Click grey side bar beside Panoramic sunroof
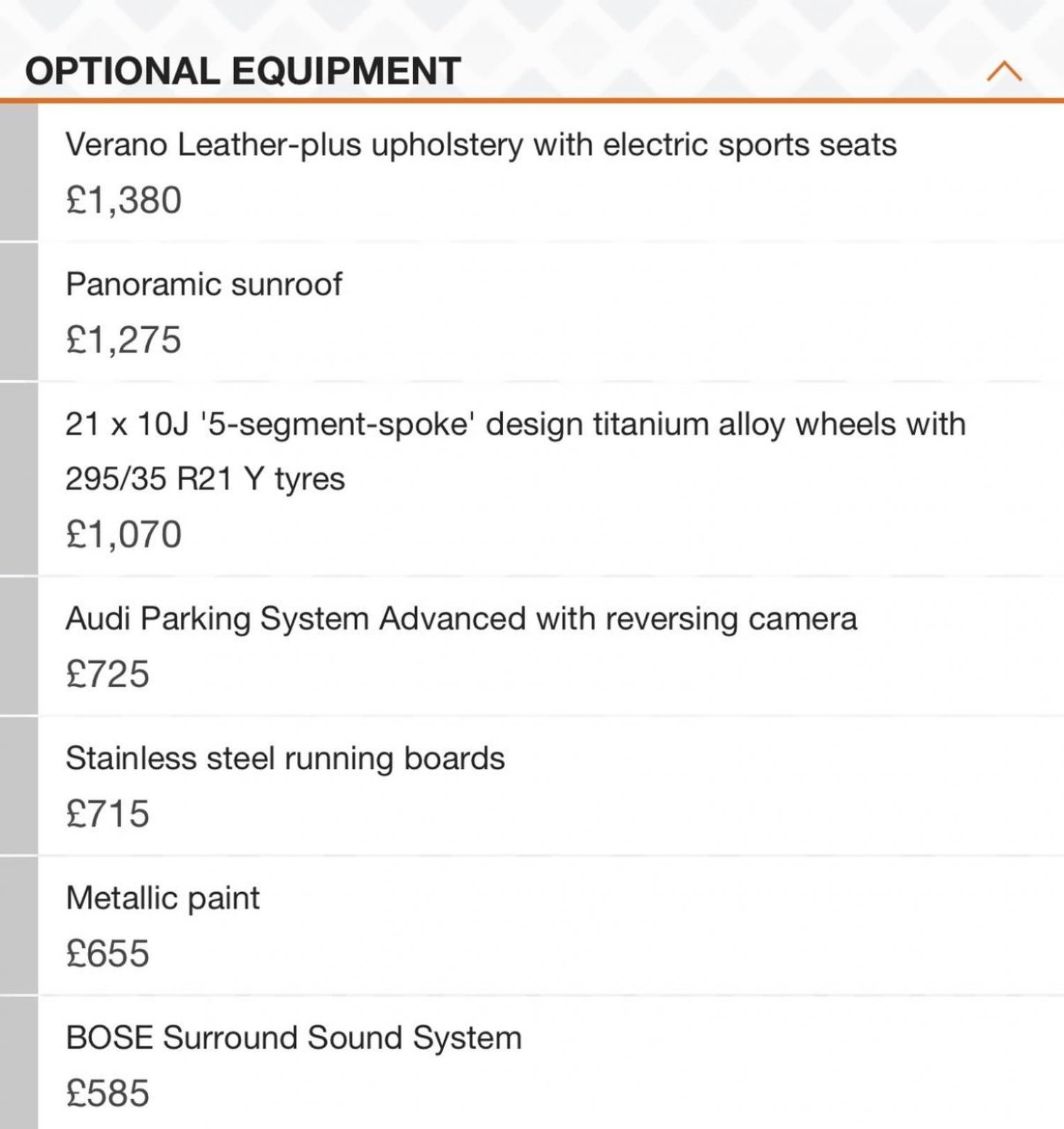The height and width of the screenshot is (1129, 1064). 18,312
